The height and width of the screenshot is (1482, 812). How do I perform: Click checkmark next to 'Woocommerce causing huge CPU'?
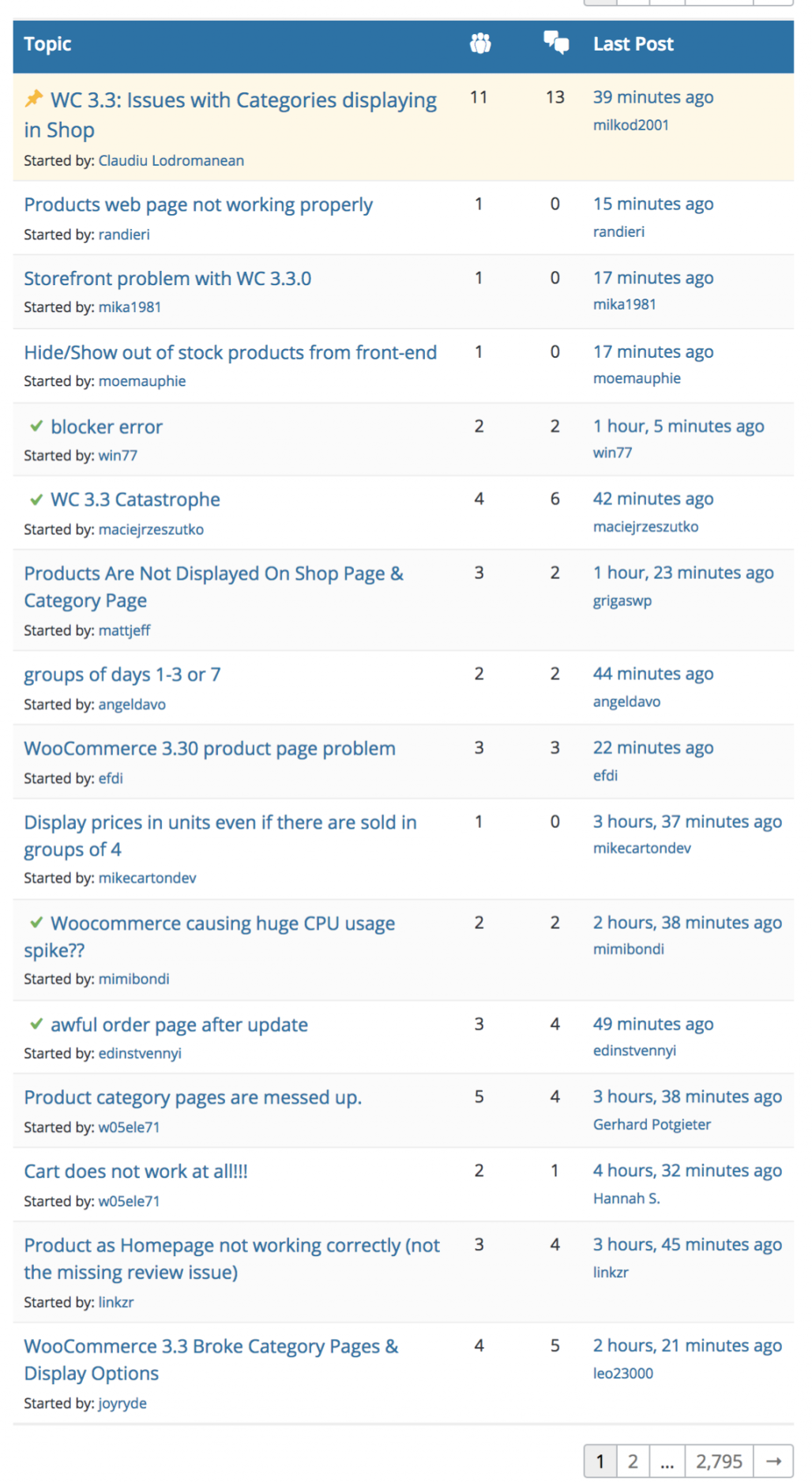point(36,923)
